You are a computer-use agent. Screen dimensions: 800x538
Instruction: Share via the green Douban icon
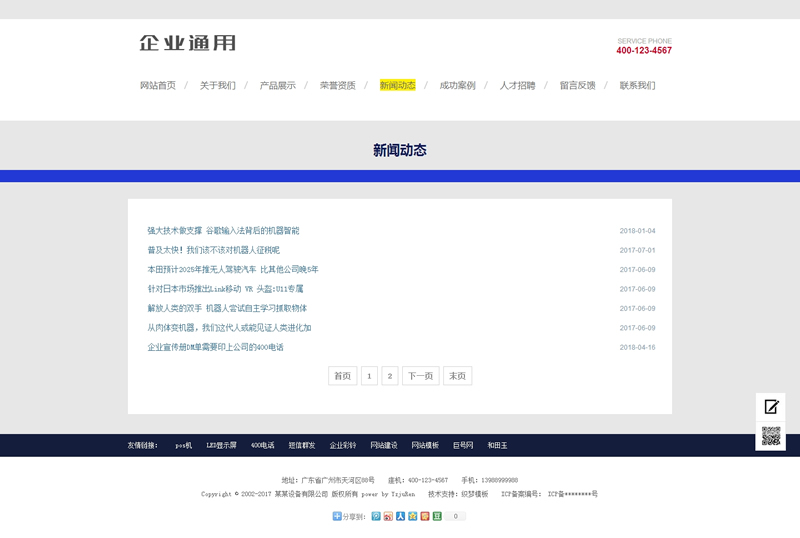(x=437, y=516)
